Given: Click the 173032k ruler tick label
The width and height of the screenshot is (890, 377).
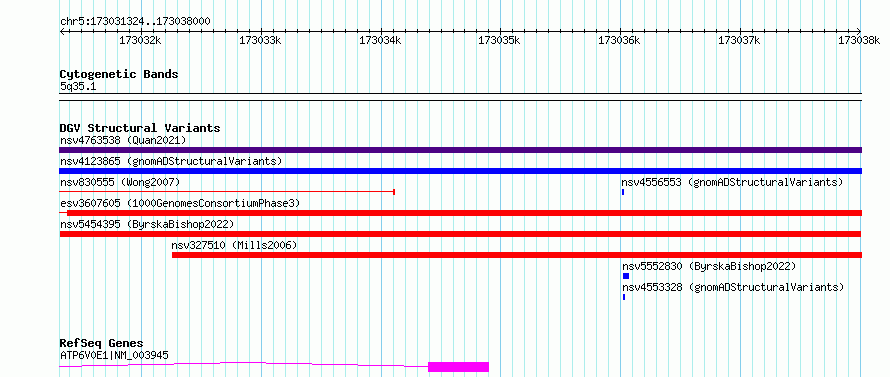Looking at the screenshot, I should click(x=140, y=41).
